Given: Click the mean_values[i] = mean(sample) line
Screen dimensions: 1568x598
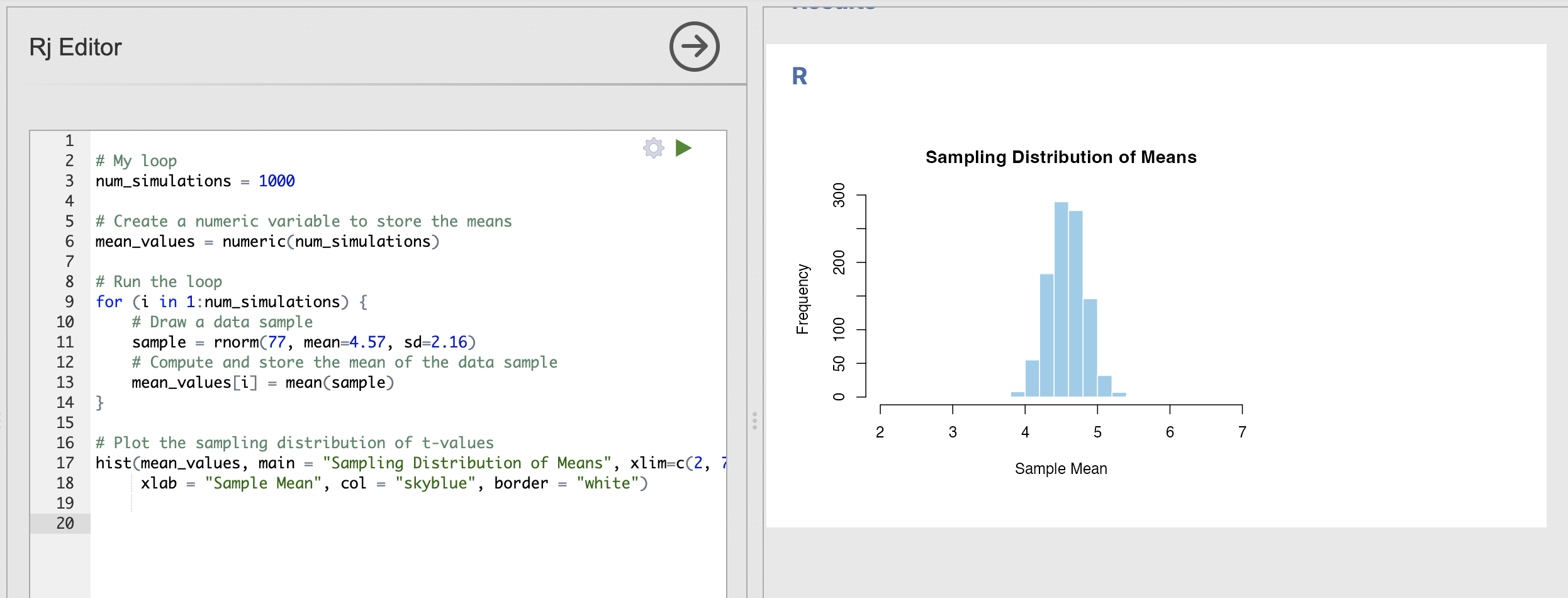Looking at the screenshot, I should [x=263, y=382].
